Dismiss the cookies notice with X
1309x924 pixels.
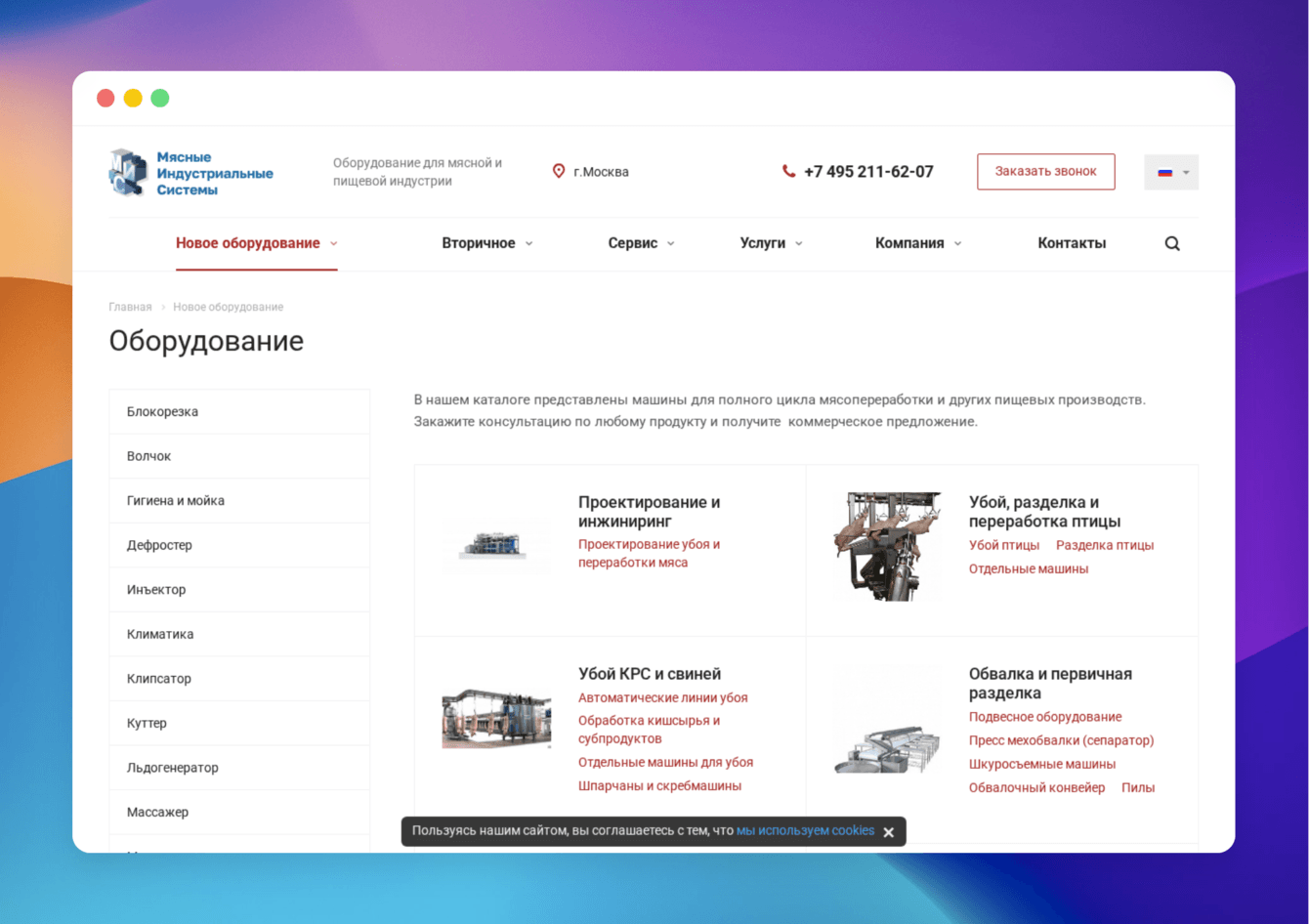click(888, 832)
